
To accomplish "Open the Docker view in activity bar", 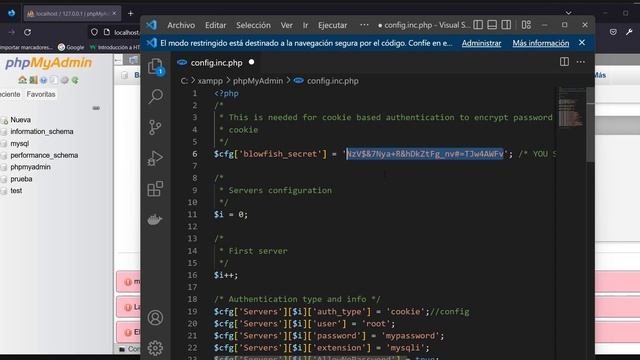I will coord(155,220).
